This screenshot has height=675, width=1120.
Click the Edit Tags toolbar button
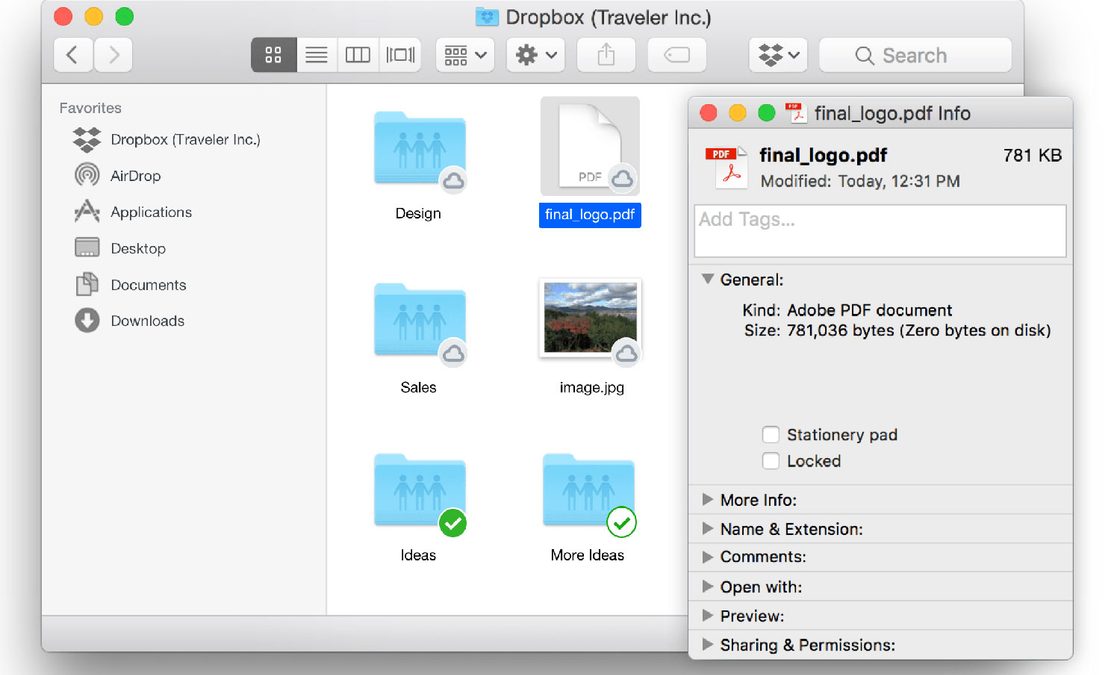[x=676, y=55]
